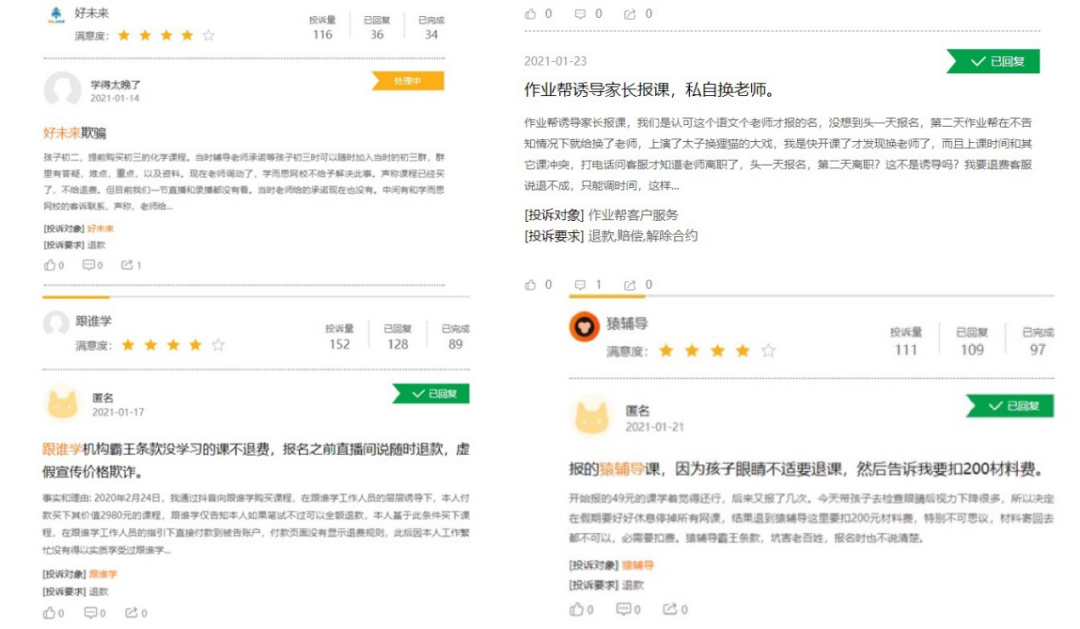The image size is (1080, 629).
Task: Open the 跟谁学机构霸王条款 complaint title
Action: [x=256, y=460]
